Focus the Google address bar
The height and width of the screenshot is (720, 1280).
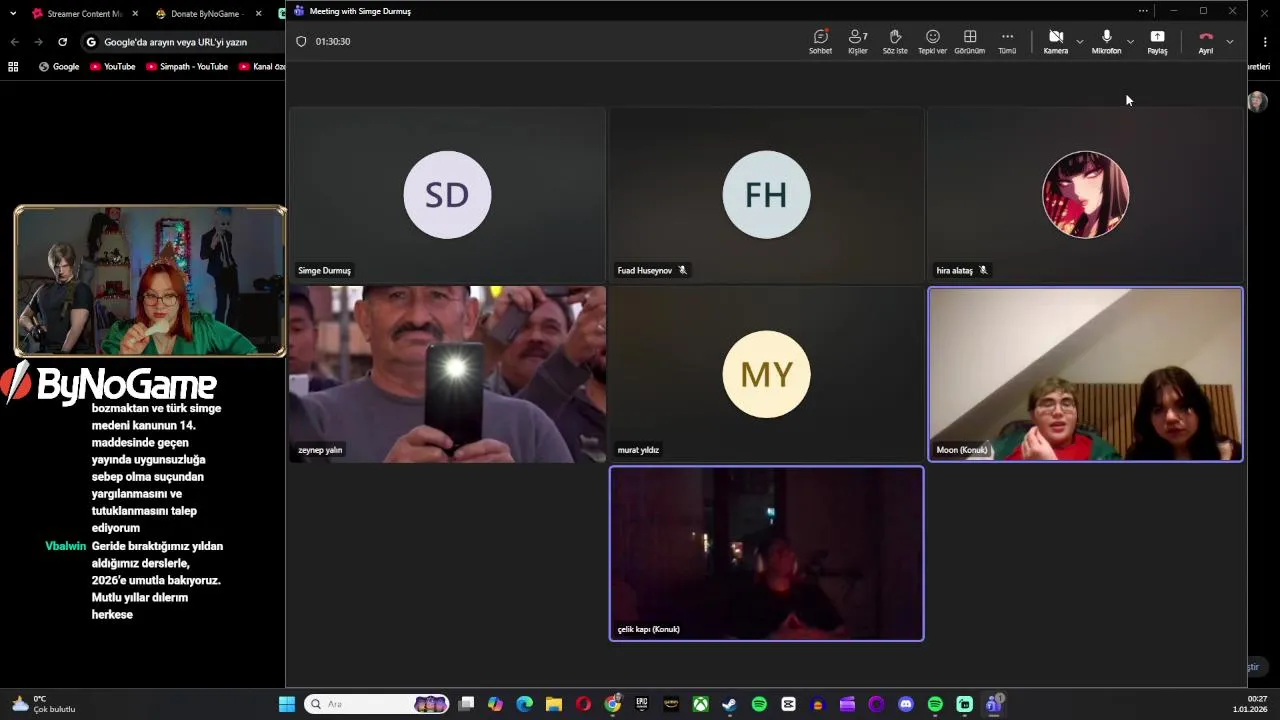pos(182,42)
